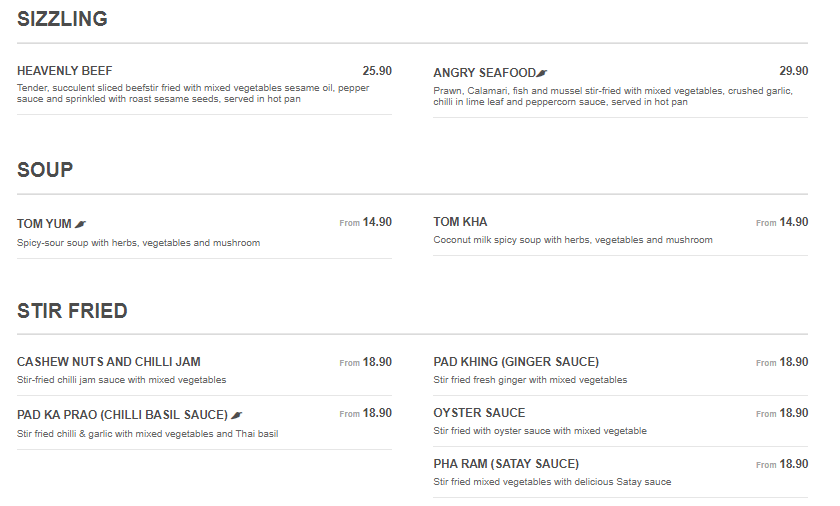Click the chilli icon after Pad Ka Prao
This screenshot has width=840, height=506.
tap(237, 415)
